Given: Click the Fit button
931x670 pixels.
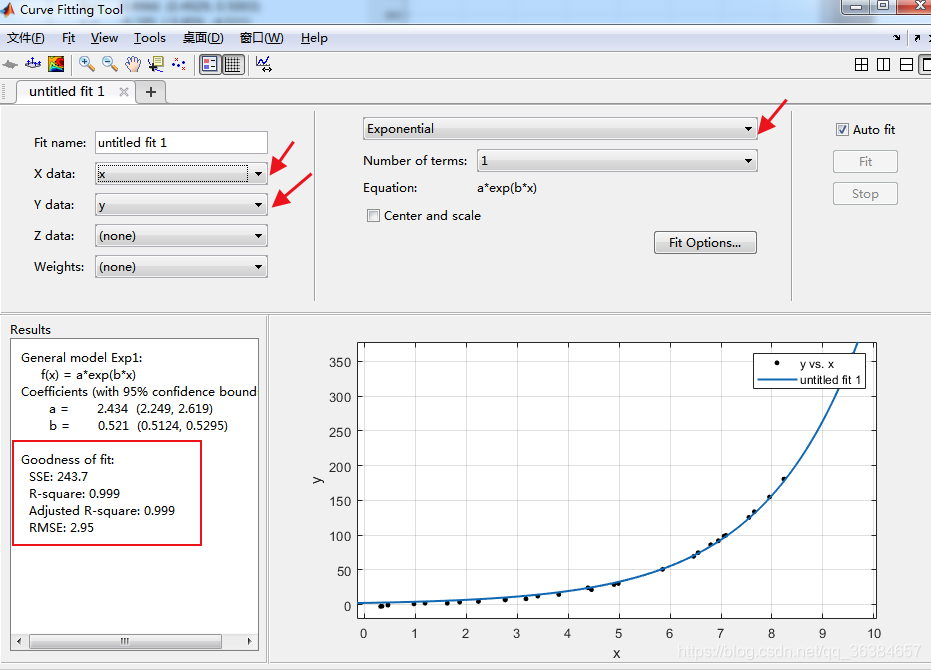Looking at the screenshot, I should pos(865,162).
